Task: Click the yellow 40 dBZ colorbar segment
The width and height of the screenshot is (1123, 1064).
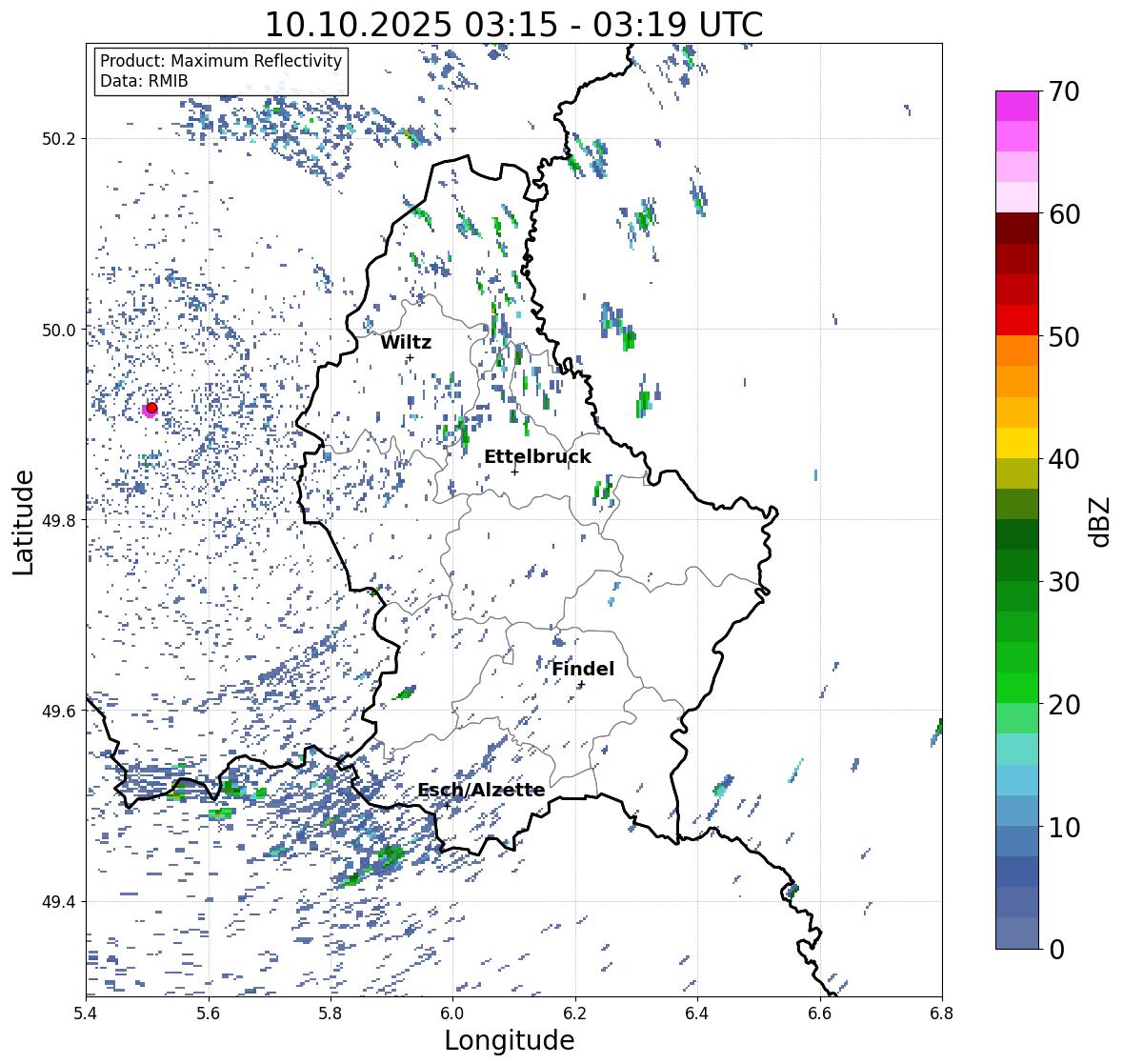Action: point(1017,443)
